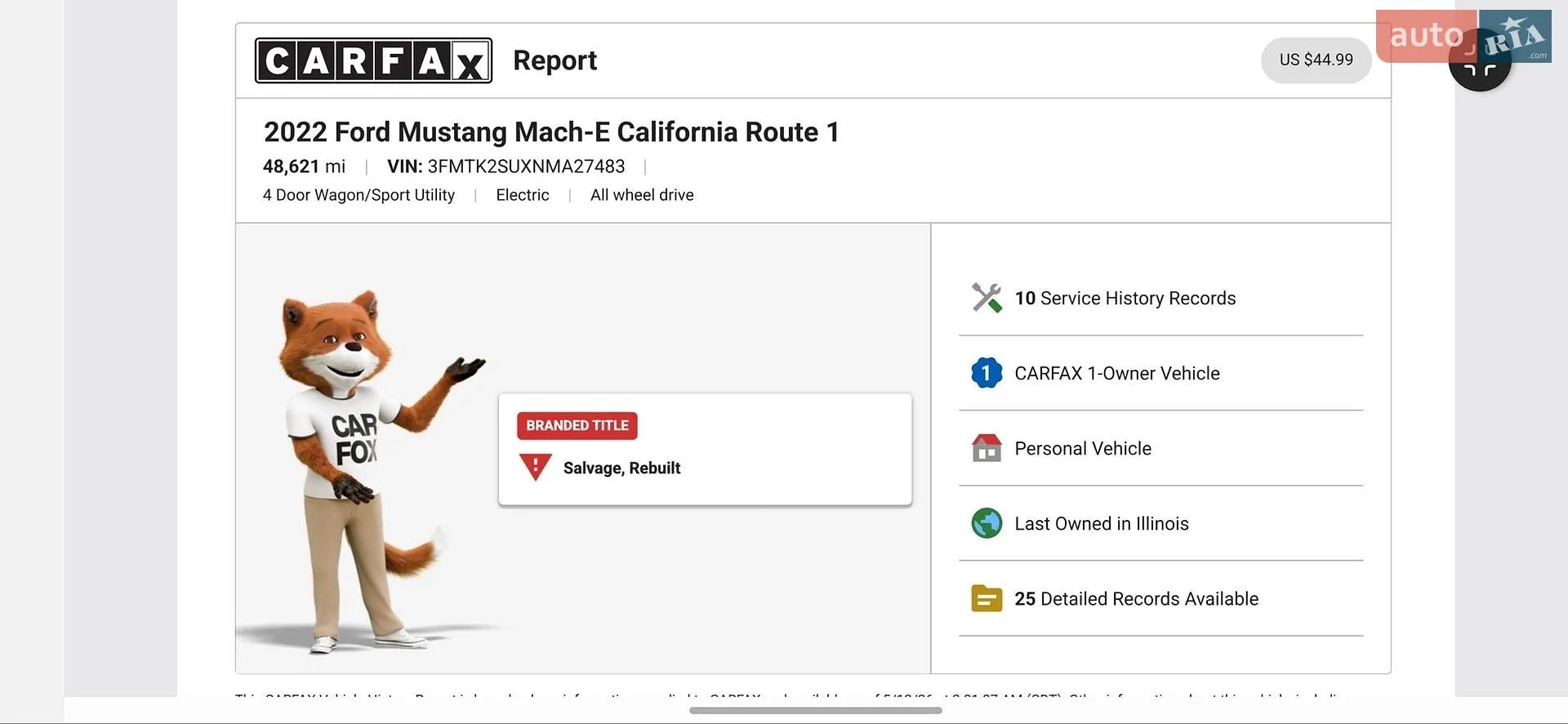Screen dimensions: 1568x724
Task: Click the globe Last Owned icon
Action: [987, 523]
